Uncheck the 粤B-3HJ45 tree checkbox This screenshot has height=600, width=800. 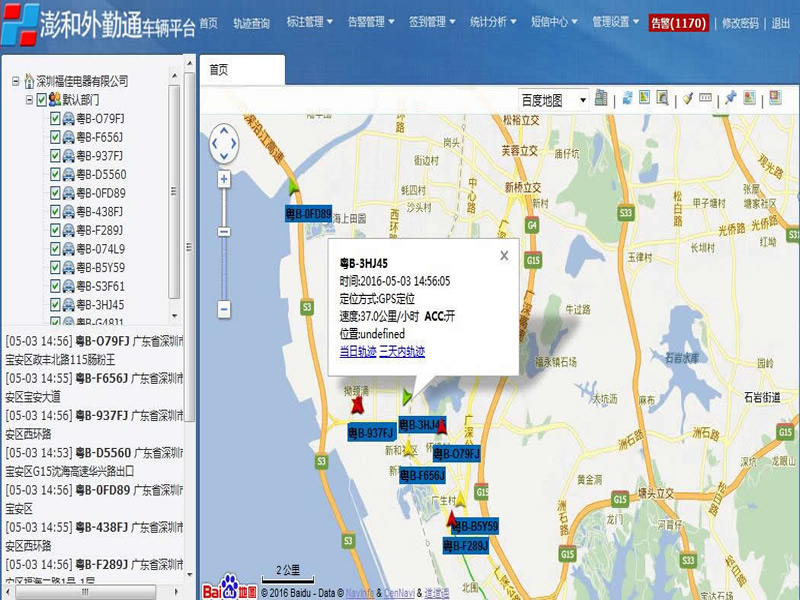(55, 305)
